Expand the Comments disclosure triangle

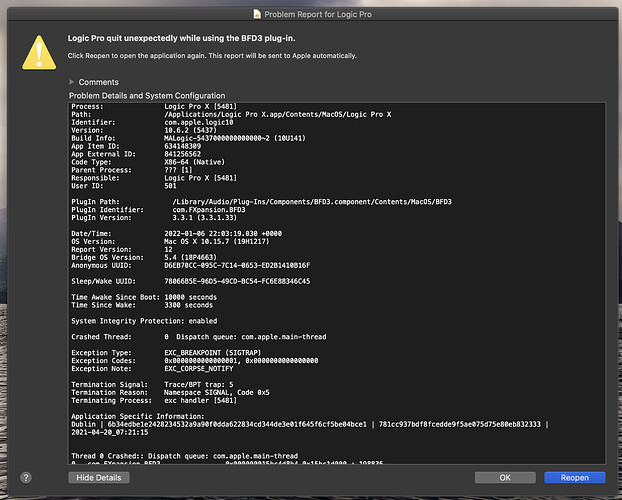tap(71, 82)
